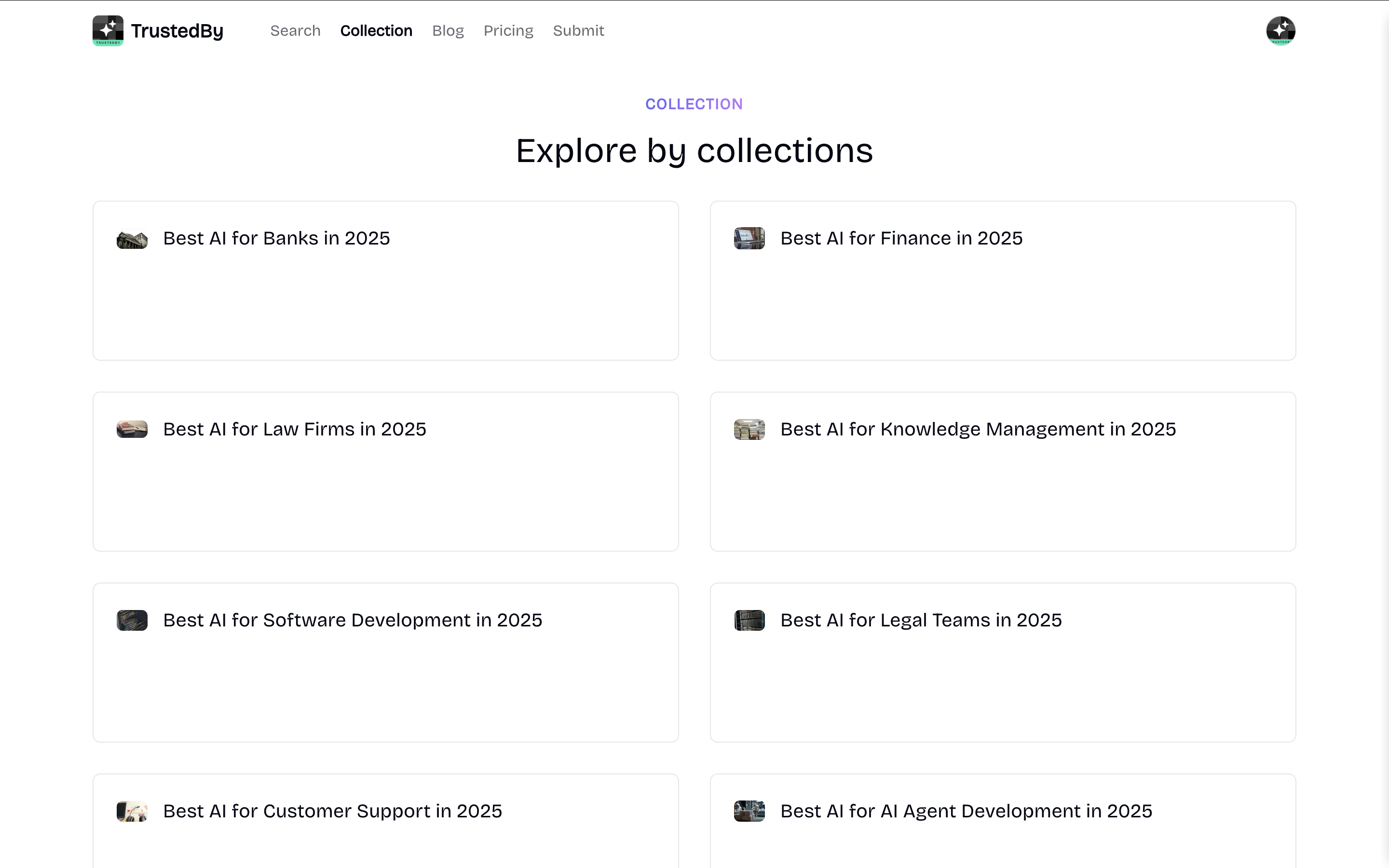Click the Legal Teams library thumbnail
Viewport: 1389px width, 868px height.
[749, 621]
